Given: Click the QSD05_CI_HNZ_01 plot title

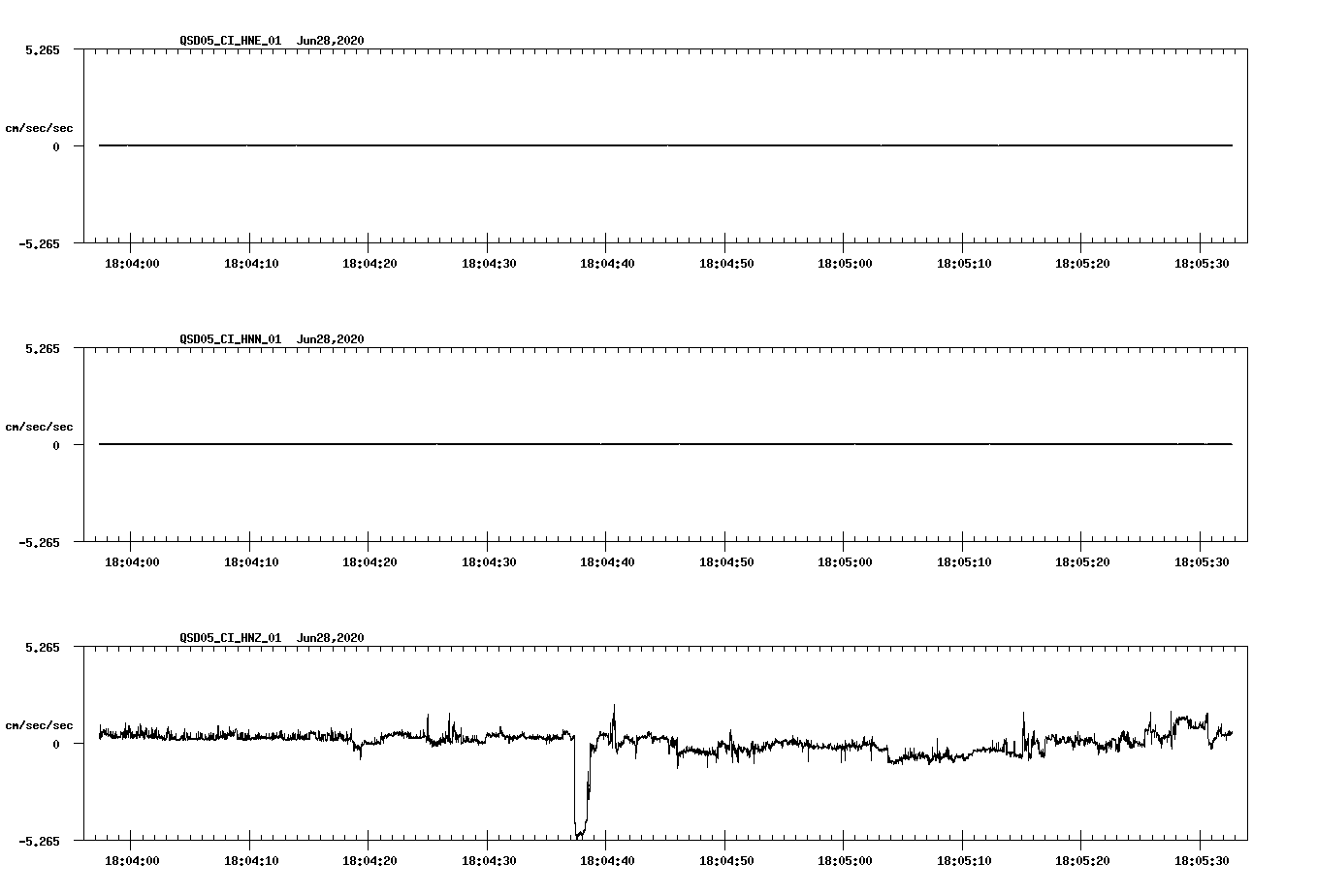Looking at the screenshot, I should 272,638.
